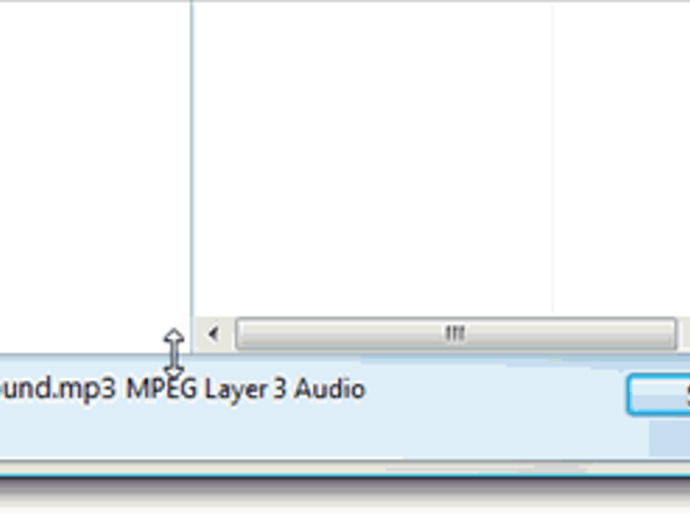Click the file list area right of the column line
This screenshot has height=518, width=690.
(622, 158)
